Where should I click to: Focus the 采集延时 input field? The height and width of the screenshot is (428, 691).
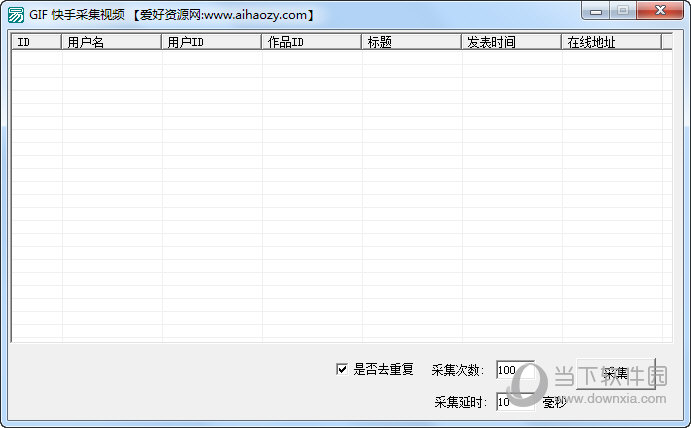click(515, 402)
